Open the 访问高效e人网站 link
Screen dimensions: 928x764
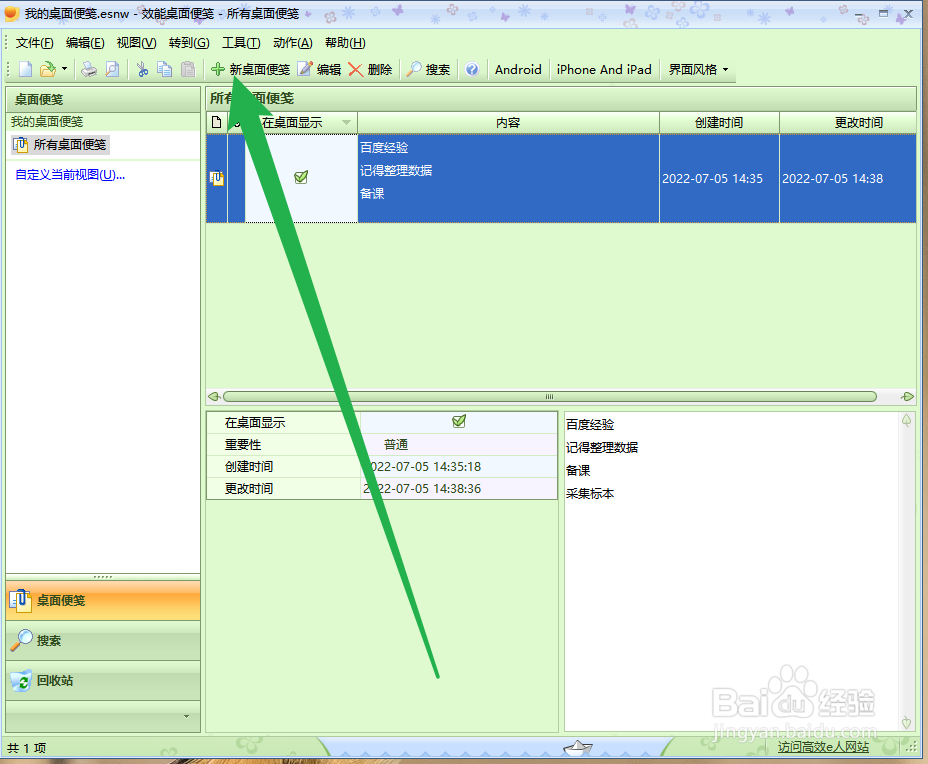point(823,747)
